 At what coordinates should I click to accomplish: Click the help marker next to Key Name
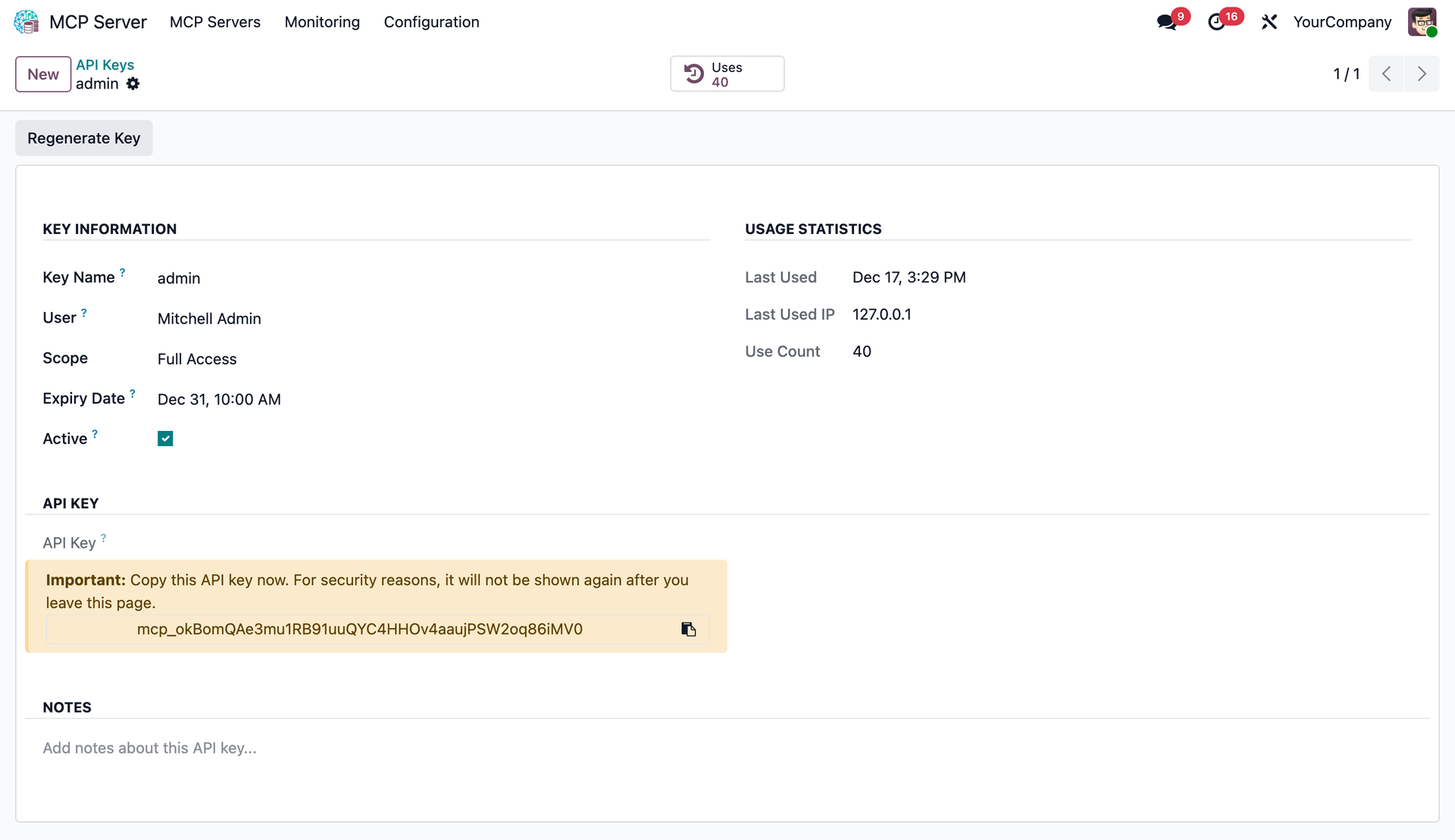pyautogui.click(x=124, y=271)
